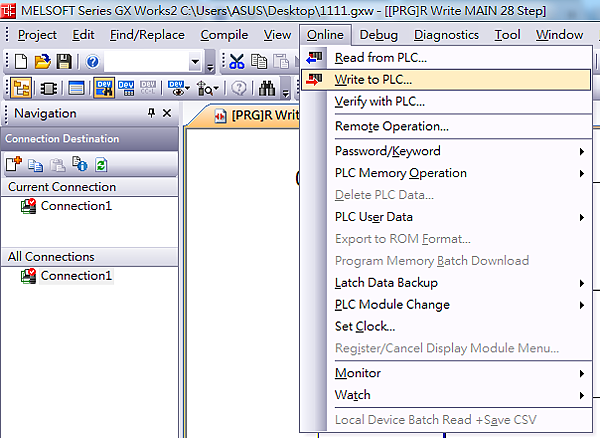This screenshot has width=600, height=438.
Task: Expand the second toolbar row overflow options
Action: coord(285,89)
